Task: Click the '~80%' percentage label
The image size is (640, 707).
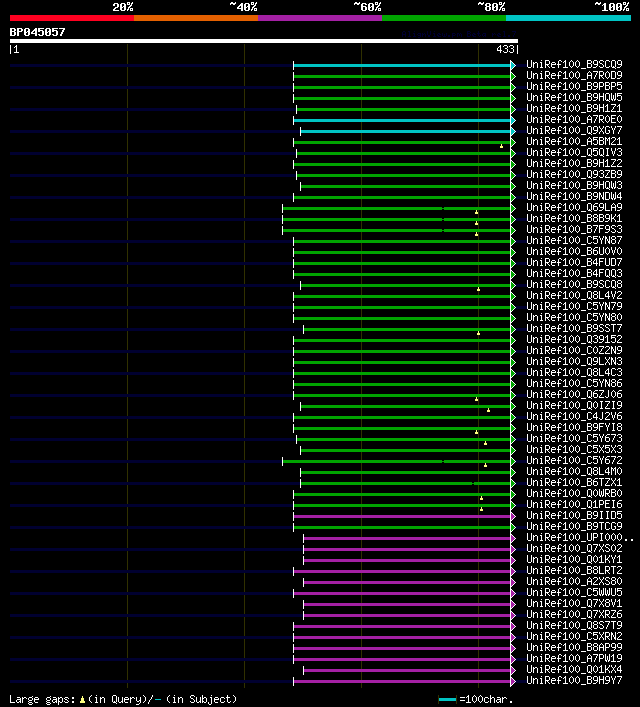Action: tap(492, 7)
